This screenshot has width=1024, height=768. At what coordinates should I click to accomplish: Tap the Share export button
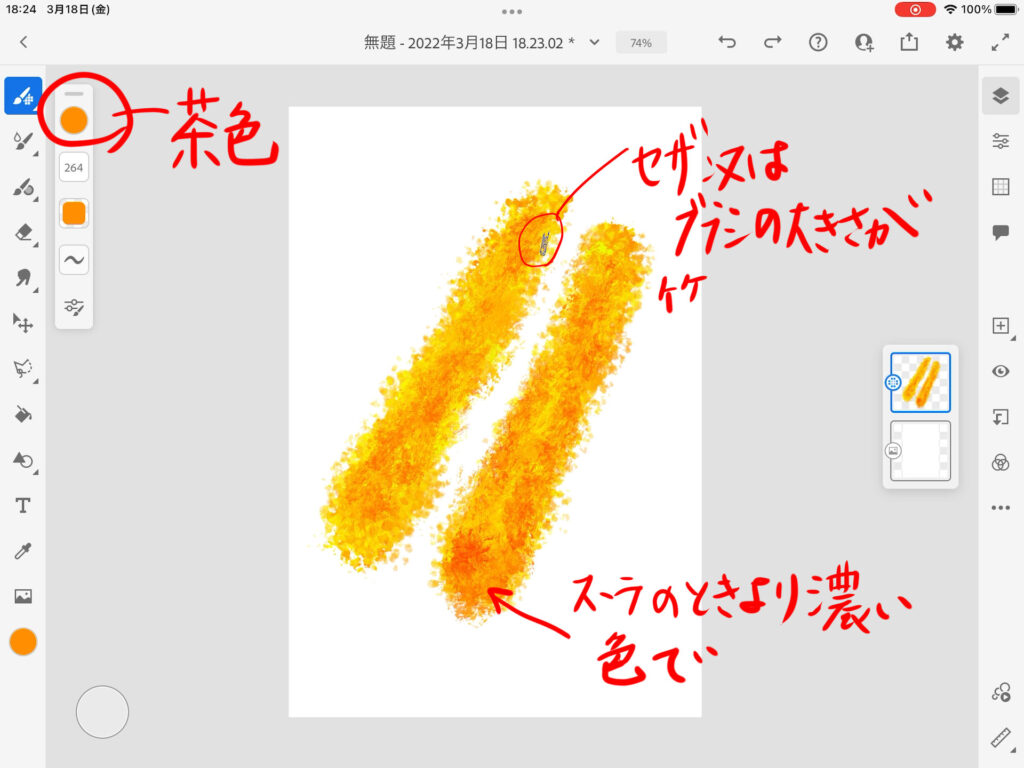[x=909, y=42]
